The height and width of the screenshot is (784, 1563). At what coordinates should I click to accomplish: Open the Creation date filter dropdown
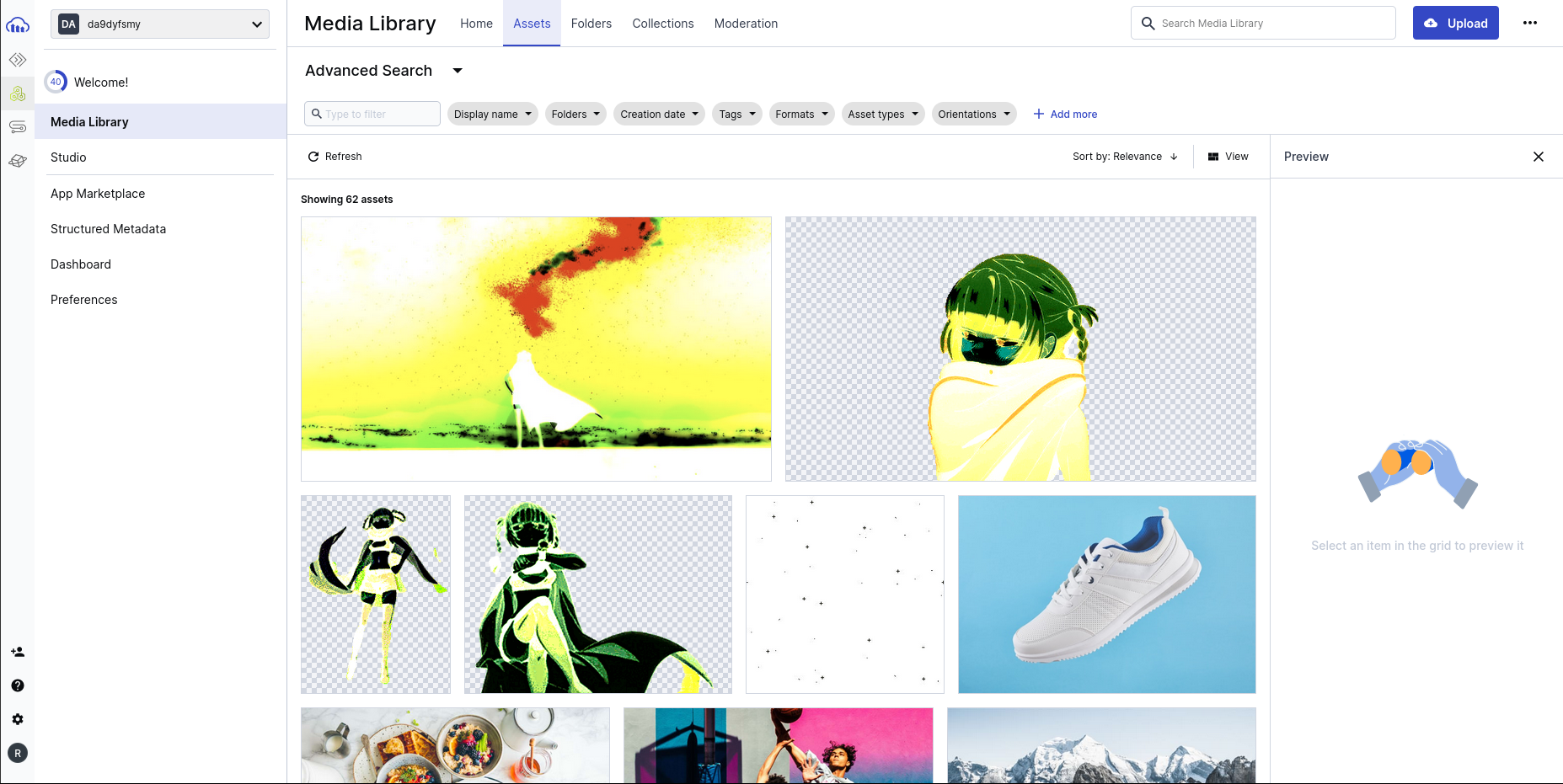coord(659,115)
